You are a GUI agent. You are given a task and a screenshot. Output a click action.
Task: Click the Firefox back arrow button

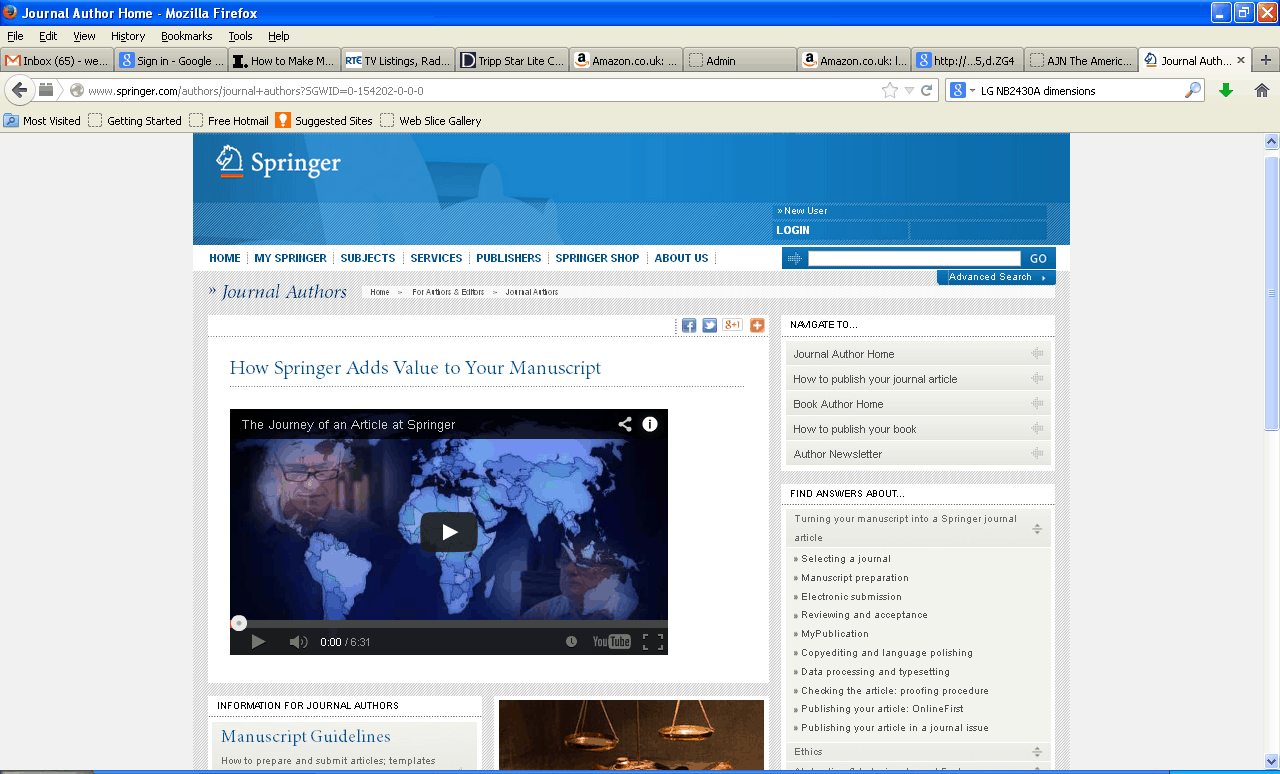20,90
